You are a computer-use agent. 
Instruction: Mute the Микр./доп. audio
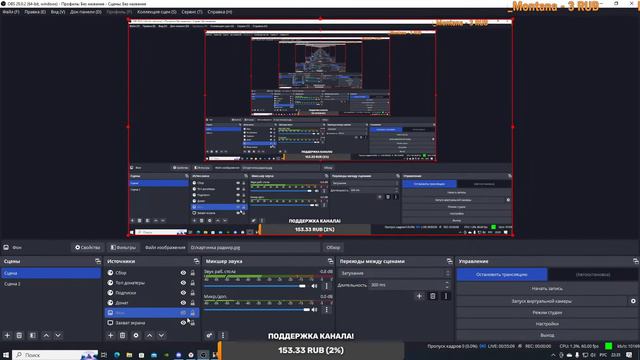pyautogui.click(x=314, y=309)
